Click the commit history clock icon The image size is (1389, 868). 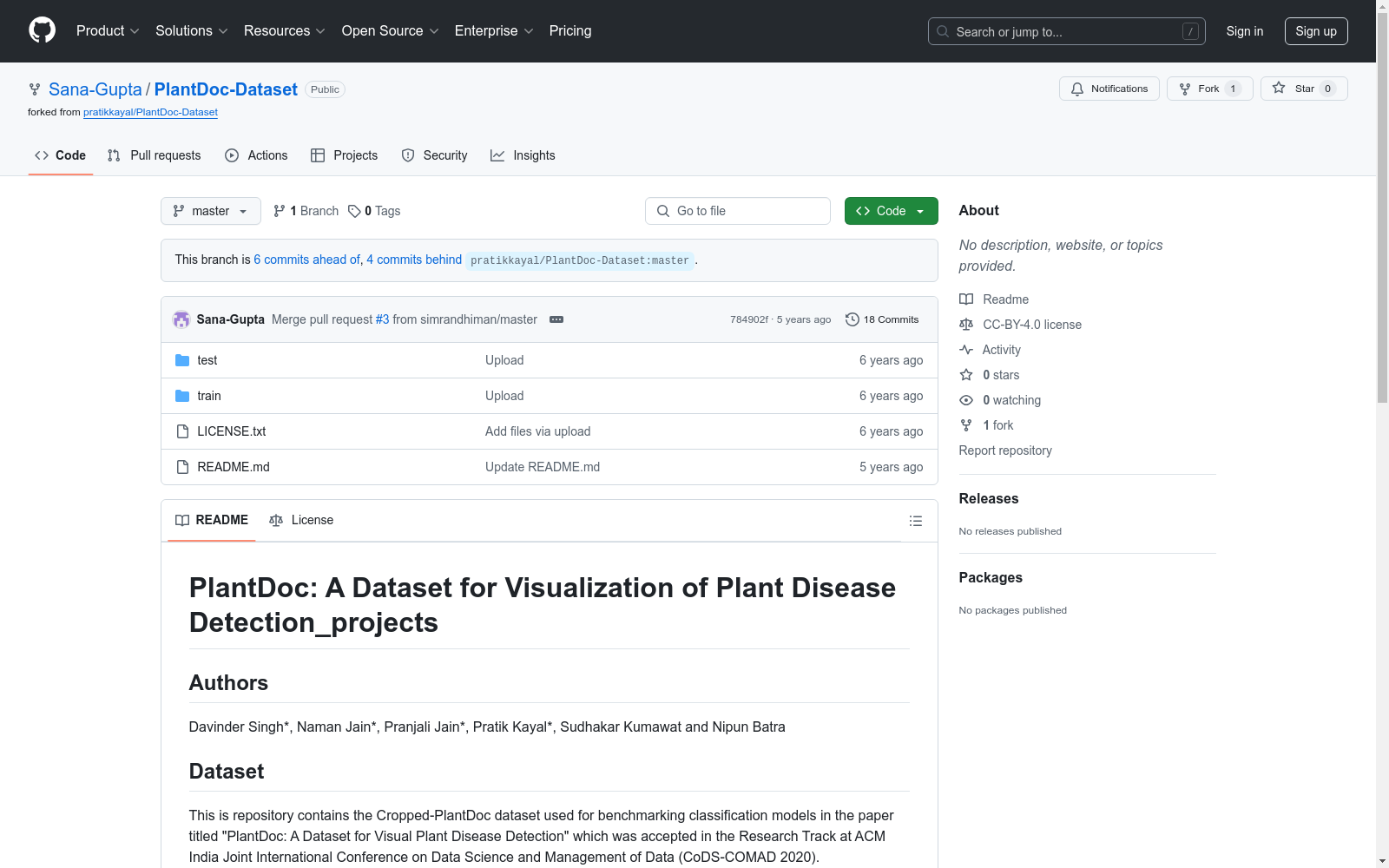(x=852, y=319)
